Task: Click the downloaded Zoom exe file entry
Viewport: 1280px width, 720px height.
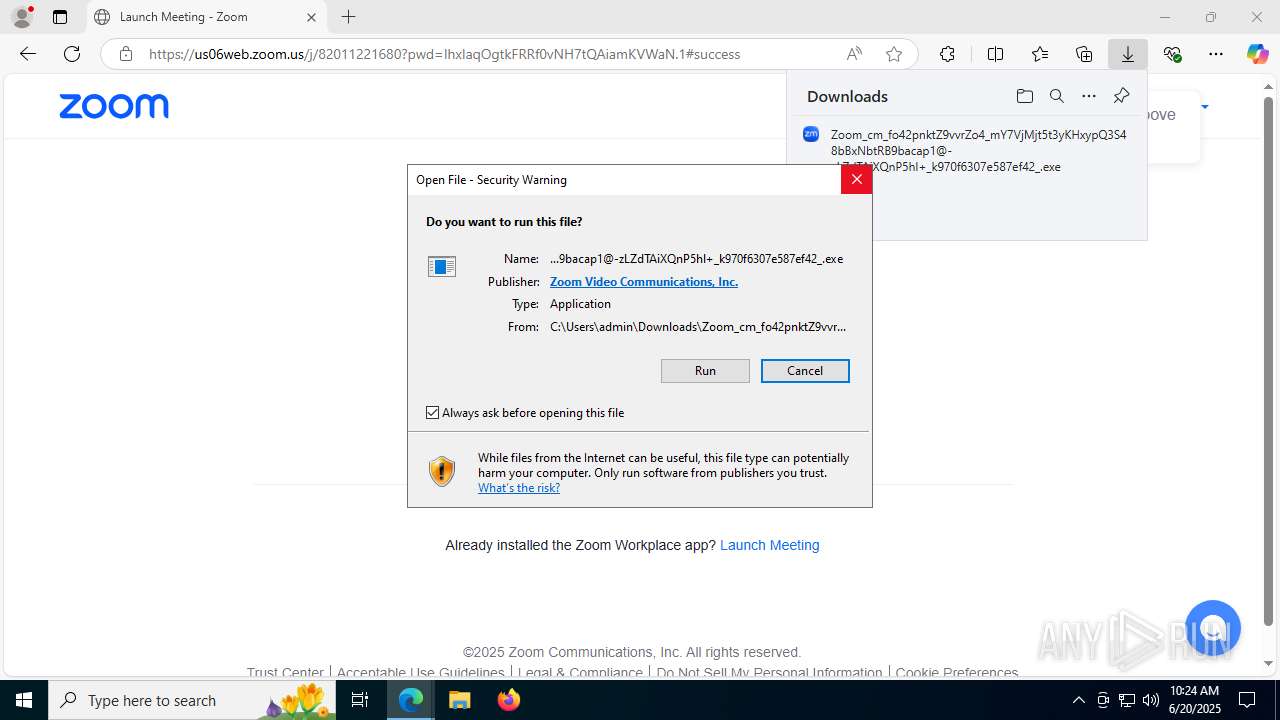Action: tap(966, 150)
